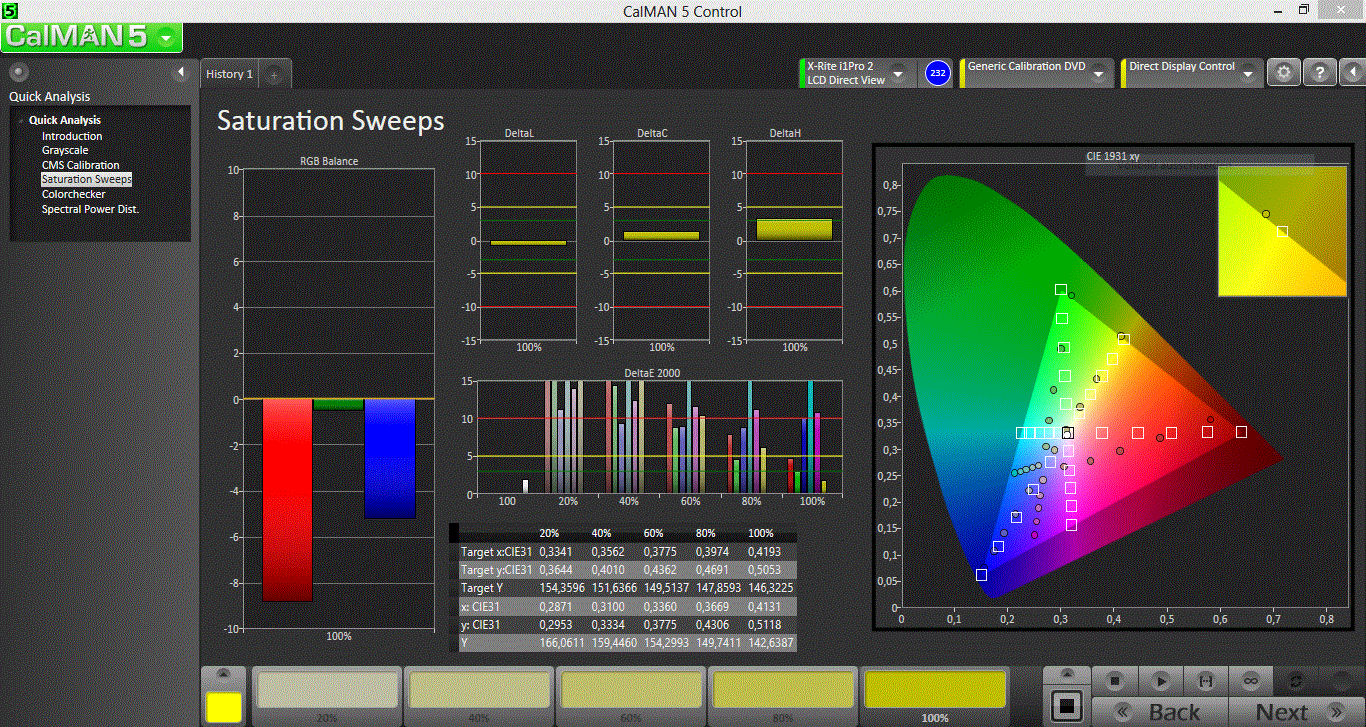Collapse the right side panel arrow
Image resolution: width=1366 pixels, height=727 pixels.
tap(1352, 73)
